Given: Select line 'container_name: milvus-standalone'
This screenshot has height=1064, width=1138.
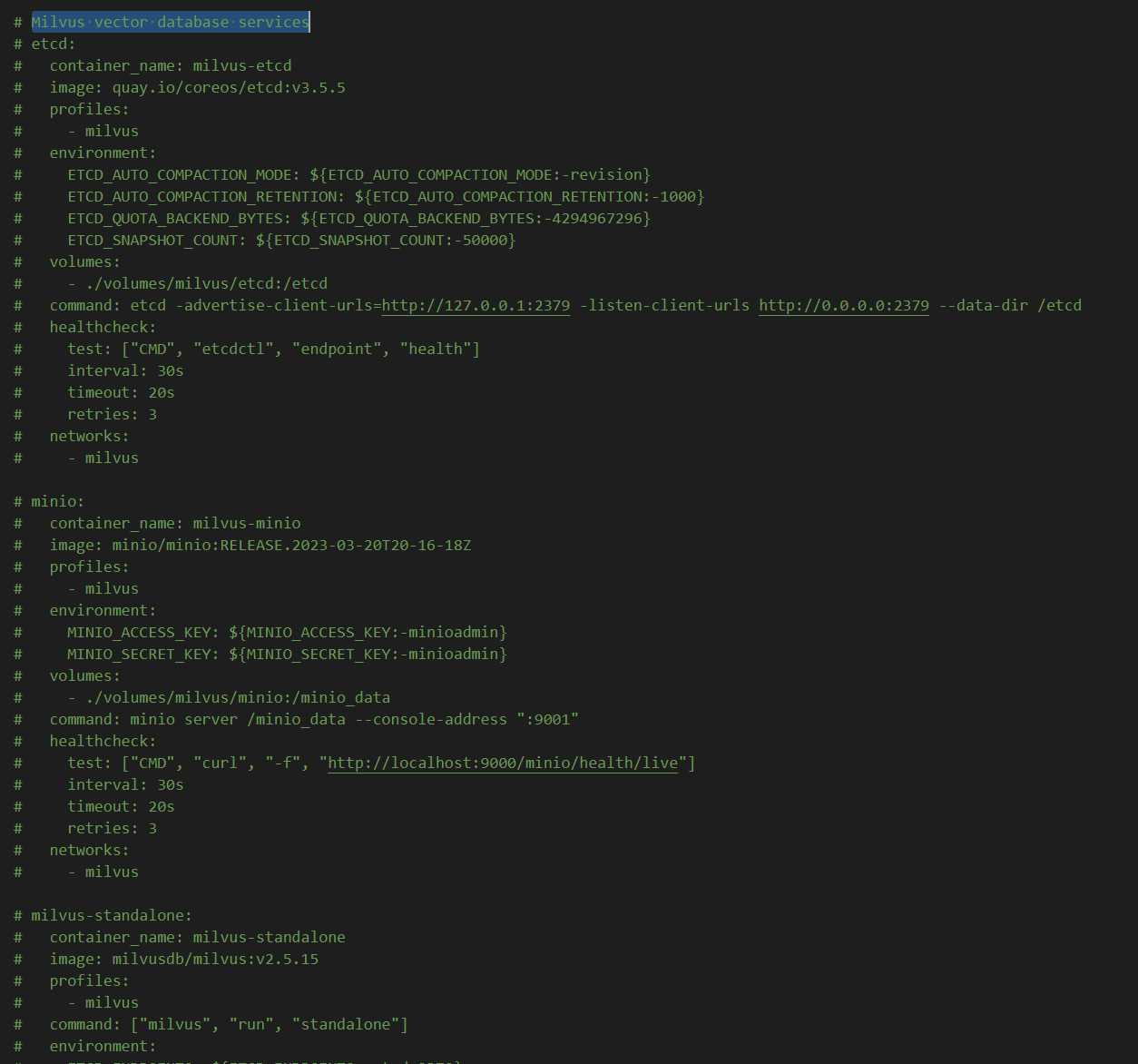Looking at the screenshot, I should pos(198,937).
